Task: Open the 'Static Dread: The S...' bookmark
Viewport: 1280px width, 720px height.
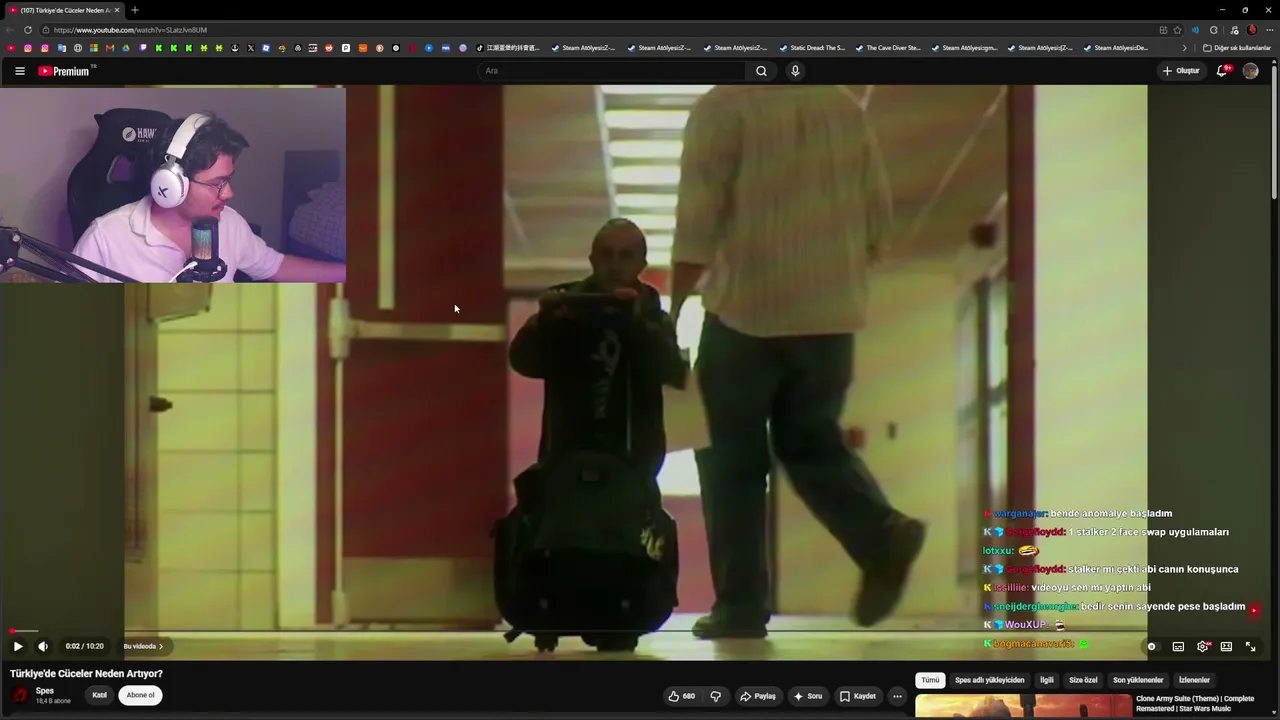Action: [x=811, y=48]
